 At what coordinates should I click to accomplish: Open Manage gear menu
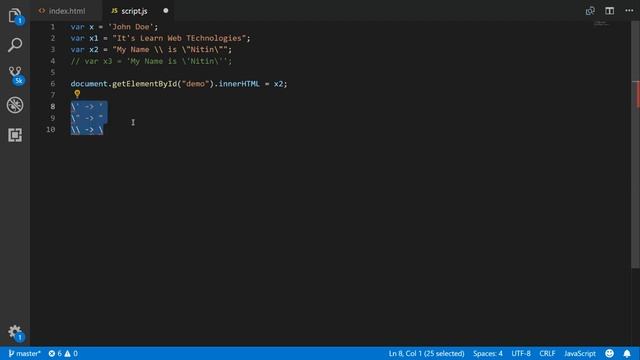(x=15, y=332)
